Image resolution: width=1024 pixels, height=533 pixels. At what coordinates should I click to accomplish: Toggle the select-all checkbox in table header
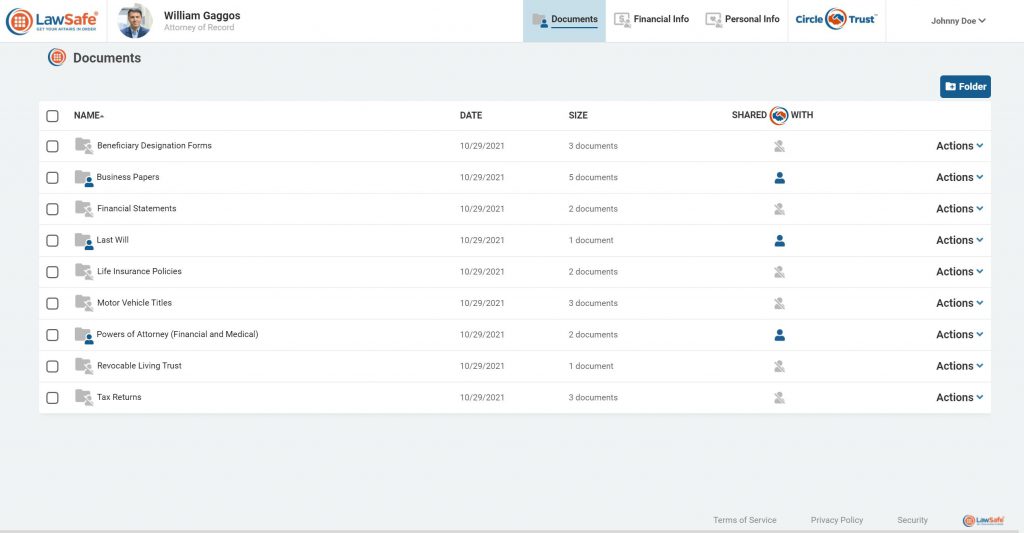point(52,116)
